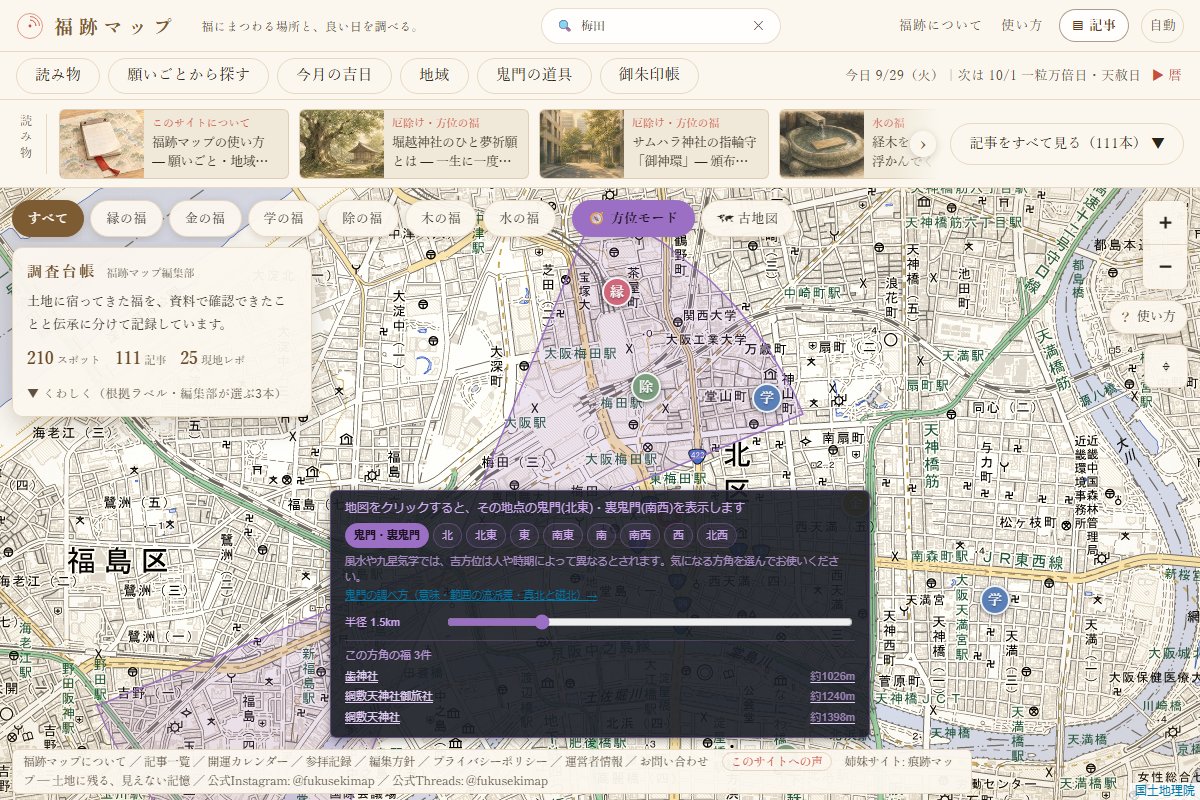Screen dimensions: 1200x800
Task: Expand 記事をすべて見る（111本） dropdown
Action: pos(1067,144)
